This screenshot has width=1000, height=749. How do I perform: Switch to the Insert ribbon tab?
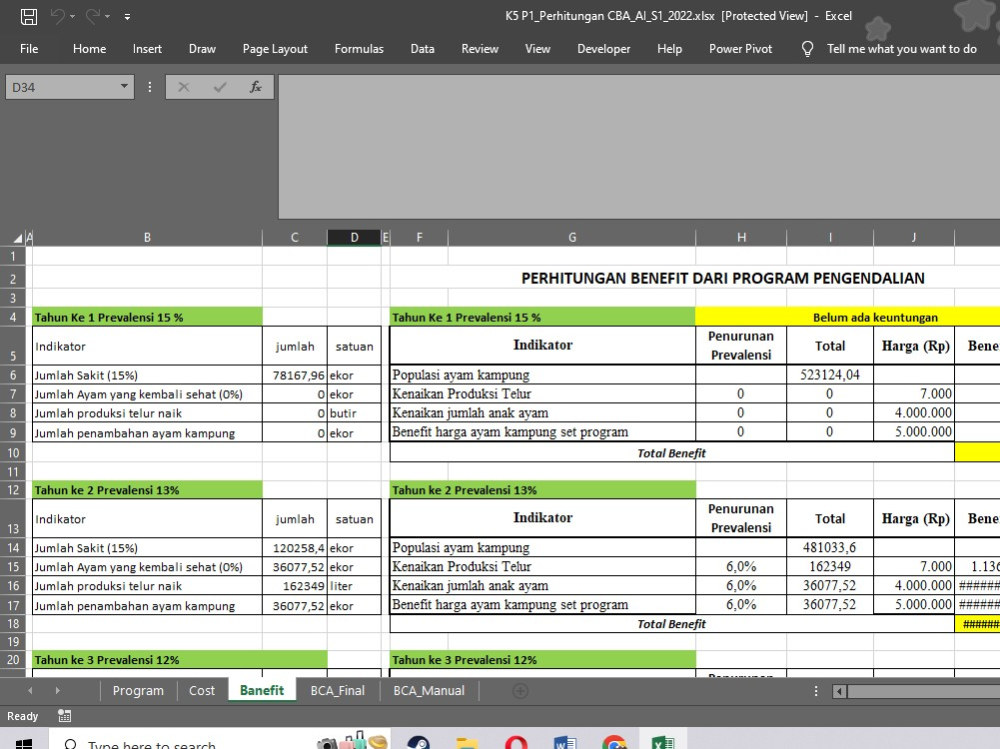pyautogui.click(x=147, y=48)
